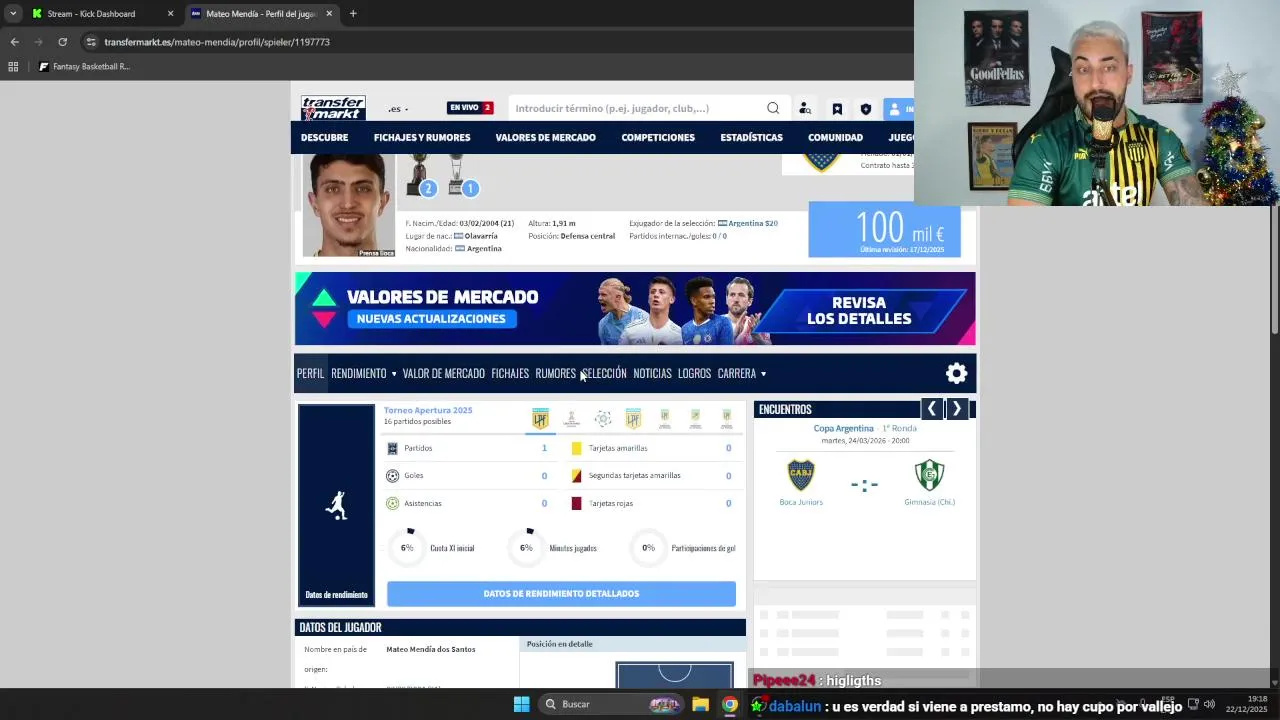
Task: Click the Olavarría birthplace text
Action: click(x=481, y=236)
